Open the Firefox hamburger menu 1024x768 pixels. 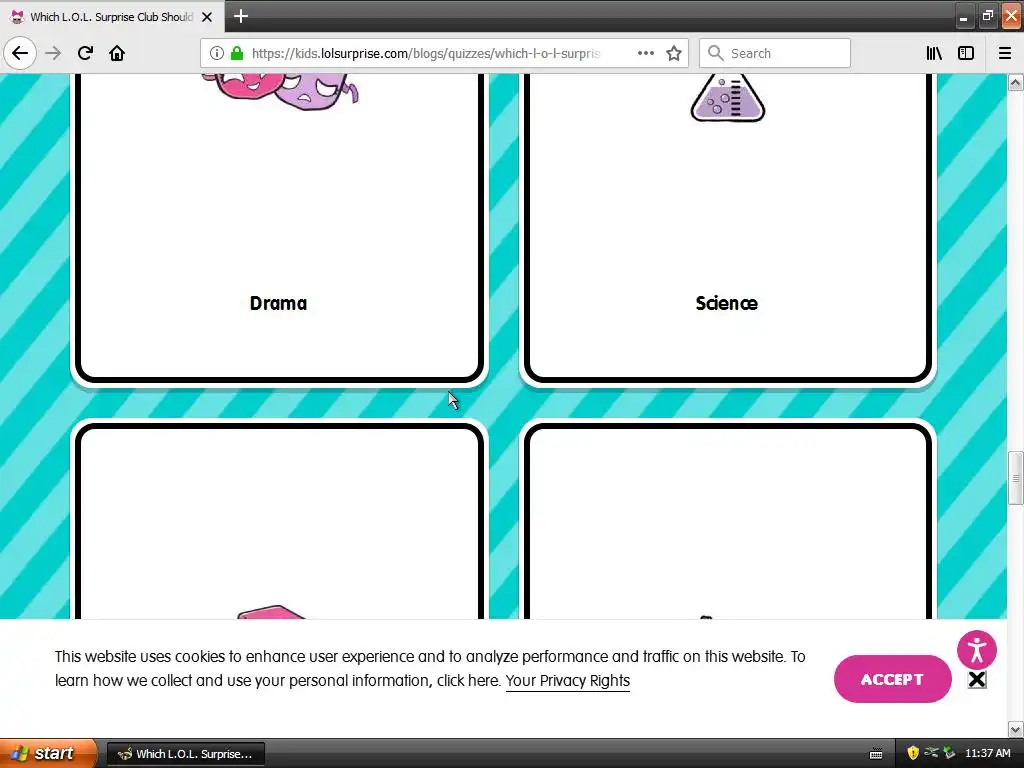(1004, 54)
